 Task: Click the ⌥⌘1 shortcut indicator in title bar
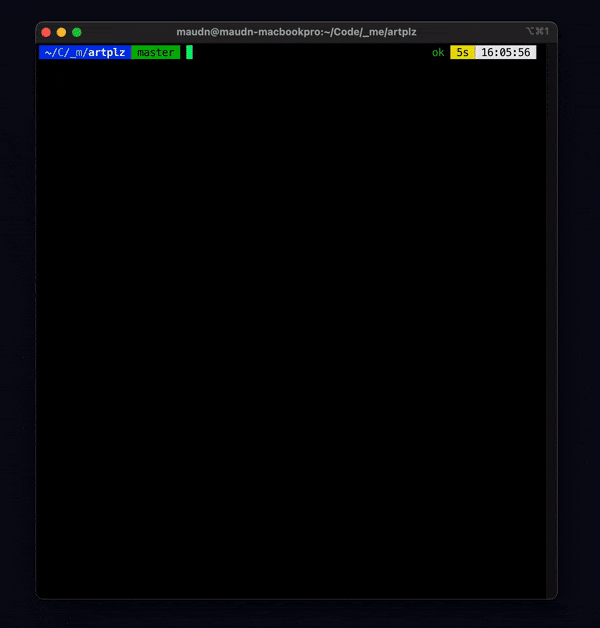pyautogui.click(x=537, y=32)
